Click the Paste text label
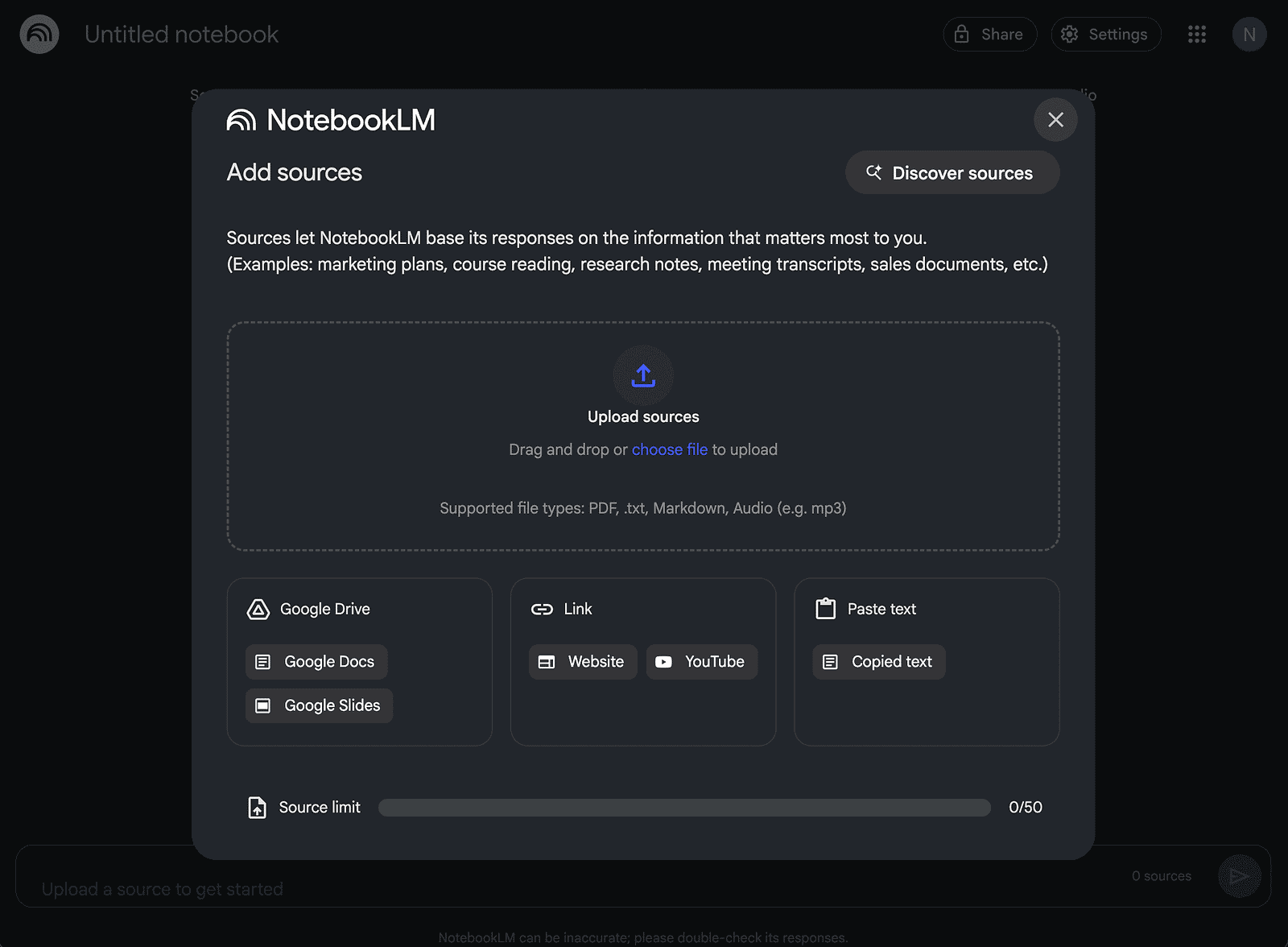1288x947 pixels. (x=881, y=610)
